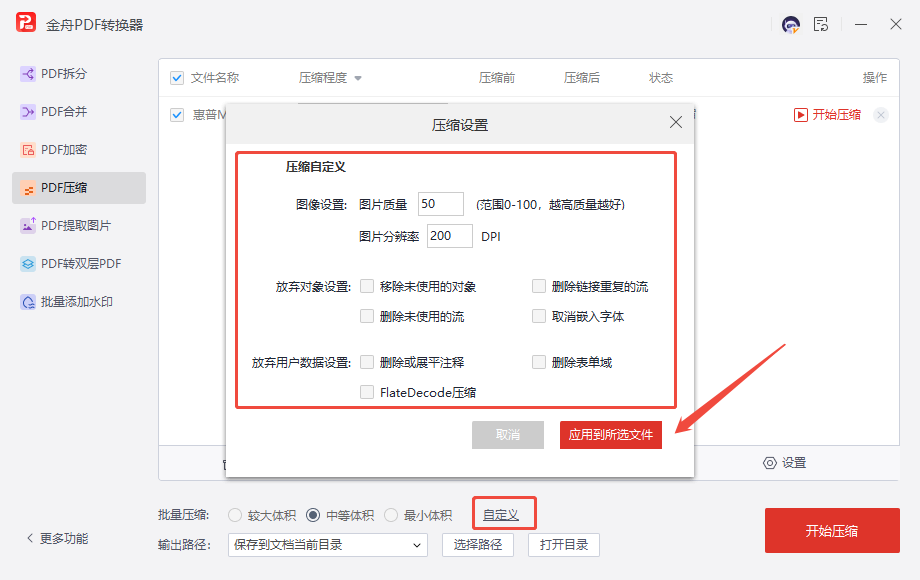Open the PDF拆分 function

(x=79, y=74)
